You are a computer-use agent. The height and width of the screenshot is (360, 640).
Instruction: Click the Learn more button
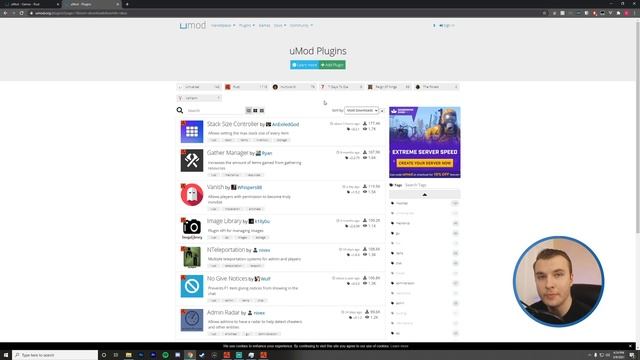tap(304, 65)
